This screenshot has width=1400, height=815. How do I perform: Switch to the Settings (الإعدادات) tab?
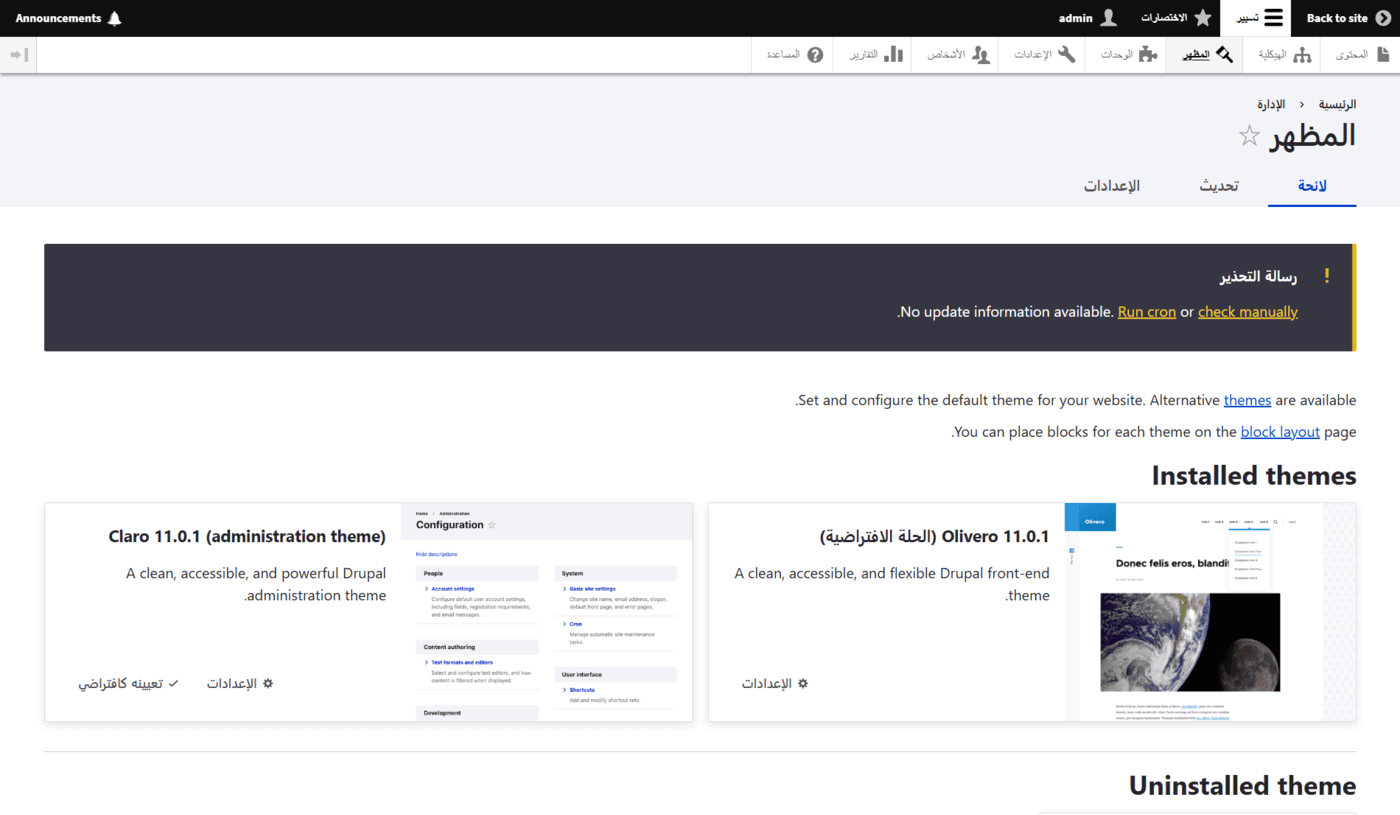[1112, 186]
